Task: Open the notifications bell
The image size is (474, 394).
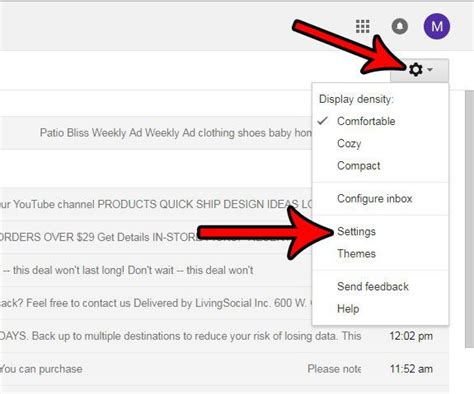Action: point(400,26)
